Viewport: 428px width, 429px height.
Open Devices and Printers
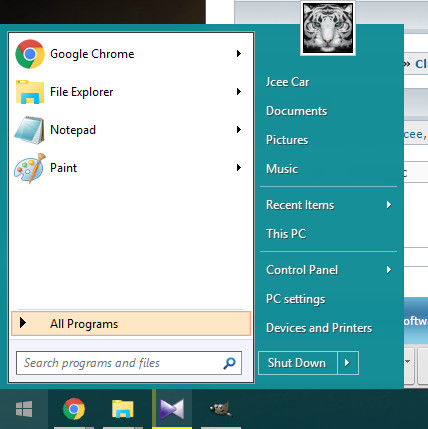click(x=319, y=328)
